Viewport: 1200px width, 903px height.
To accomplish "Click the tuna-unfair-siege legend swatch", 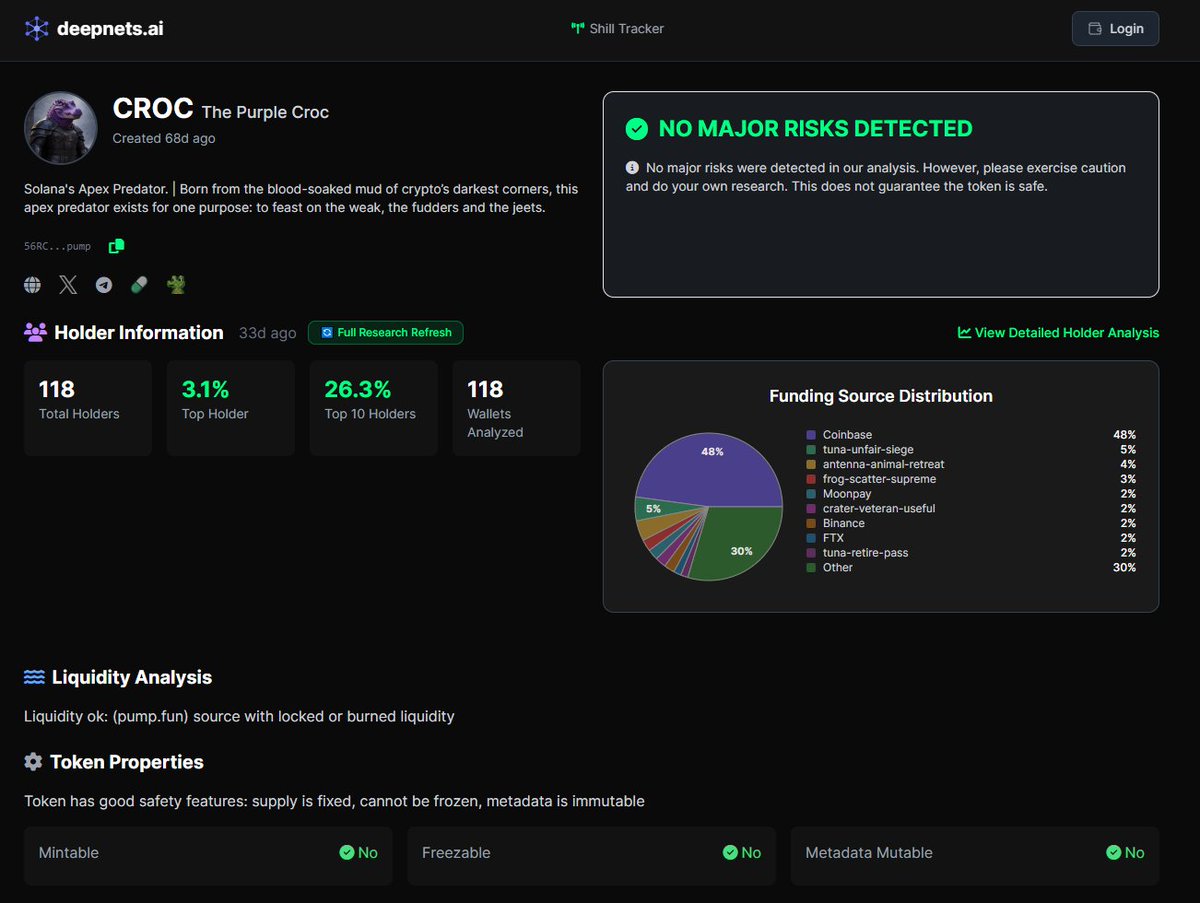I will 811,450.
